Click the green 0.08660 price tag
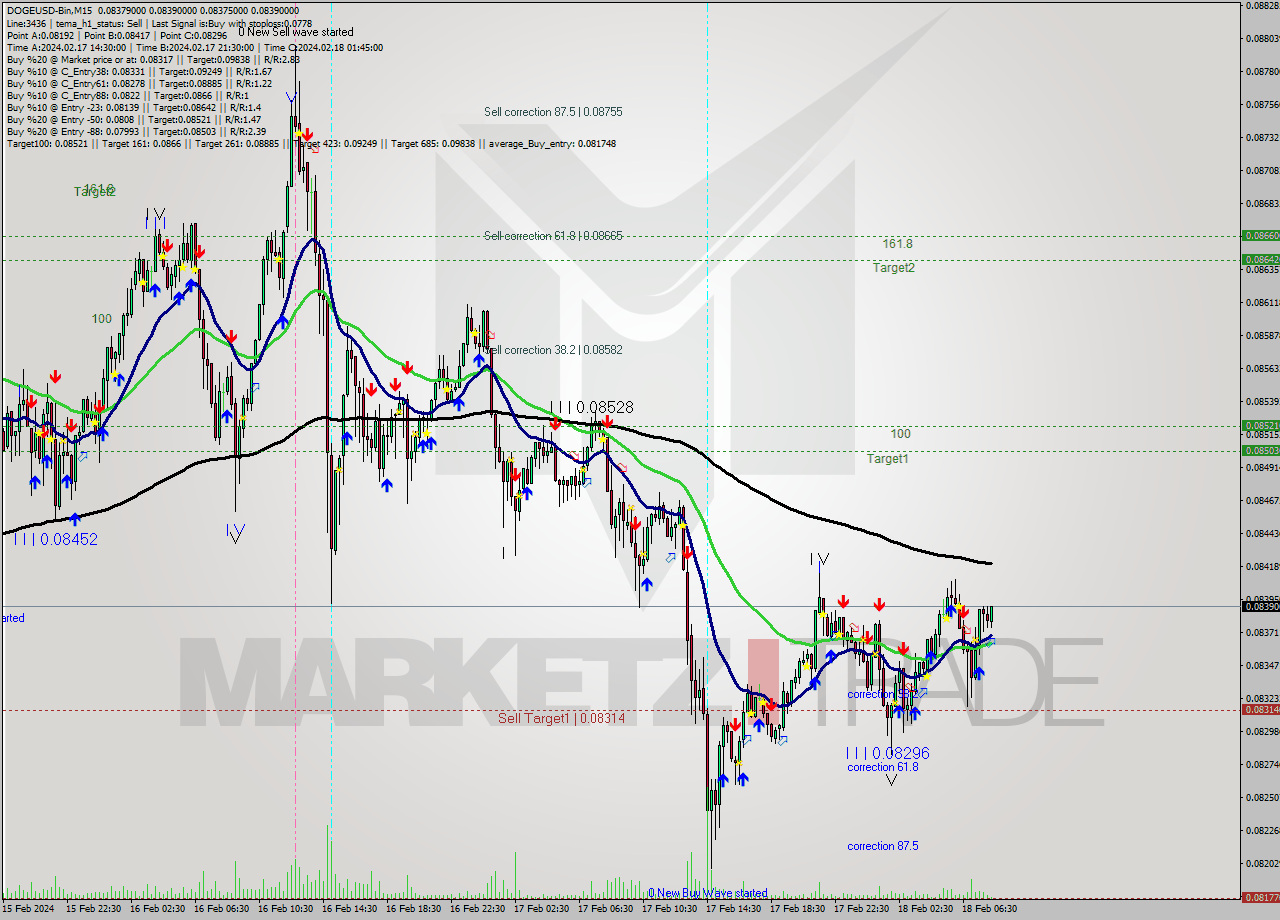Viewport: 1280px width, 920px height. [1260, 236]
